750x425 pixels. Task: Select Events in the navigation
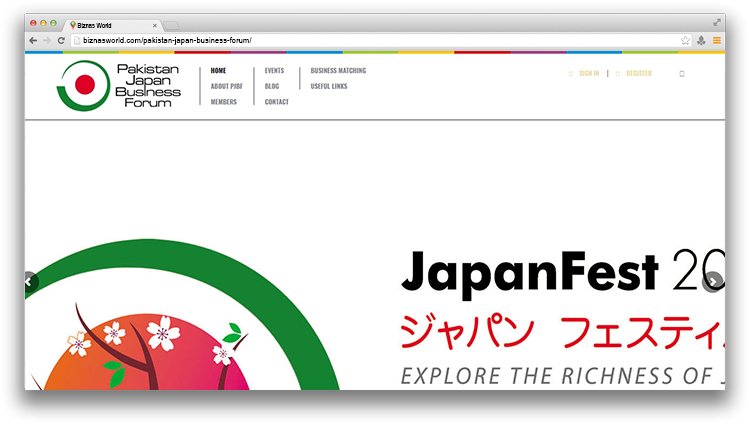(x=274, y=71)
